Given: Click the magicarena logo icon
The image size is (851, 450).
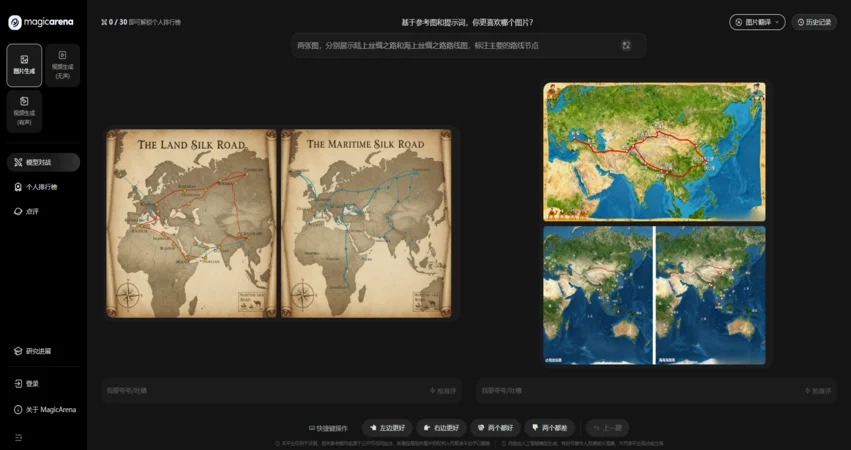Looking at the screenshot, I should pos(15,22).
